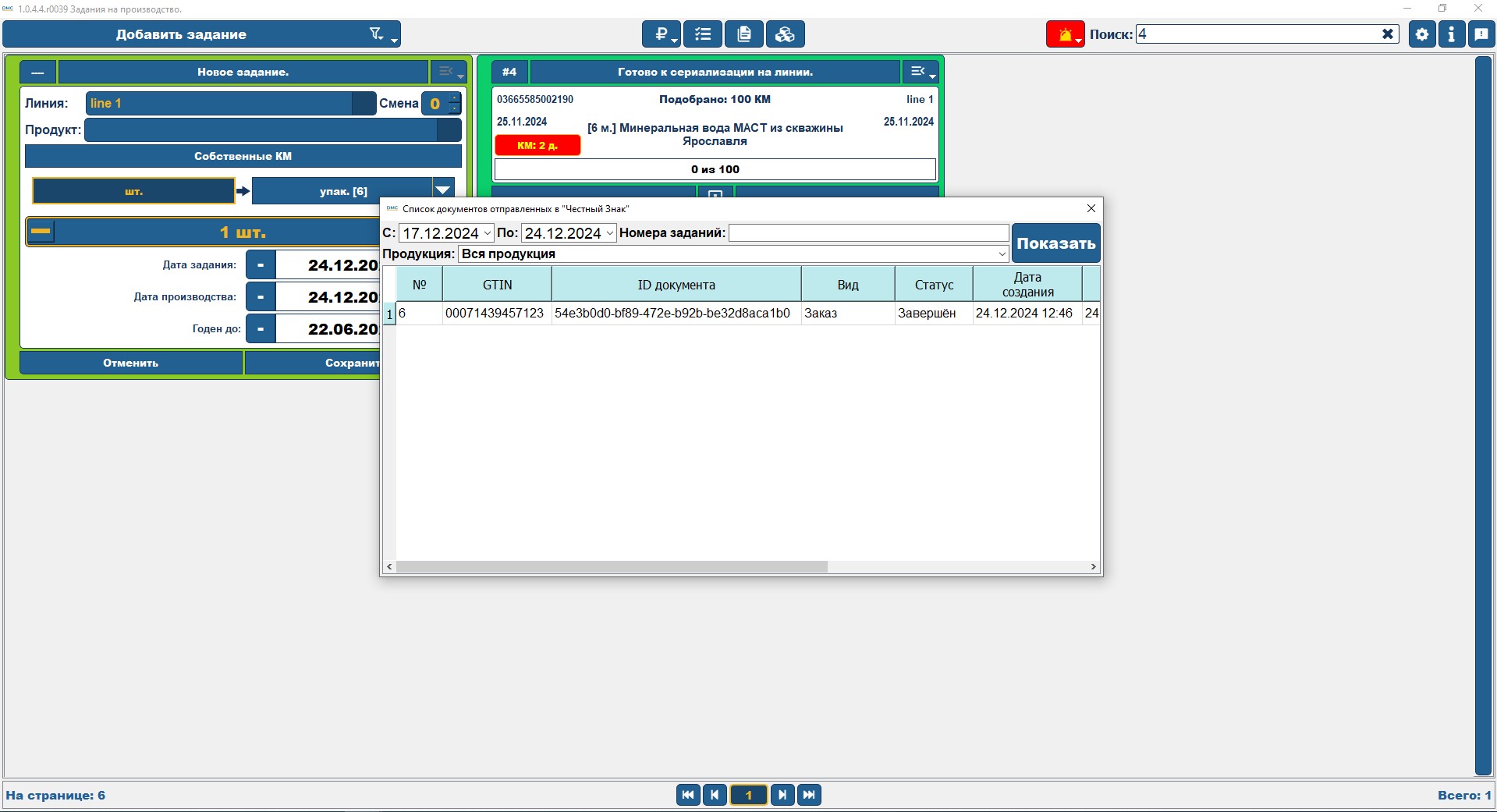Click the minus button on the 1 шт. quantity bar

click(x=41, y=232)
